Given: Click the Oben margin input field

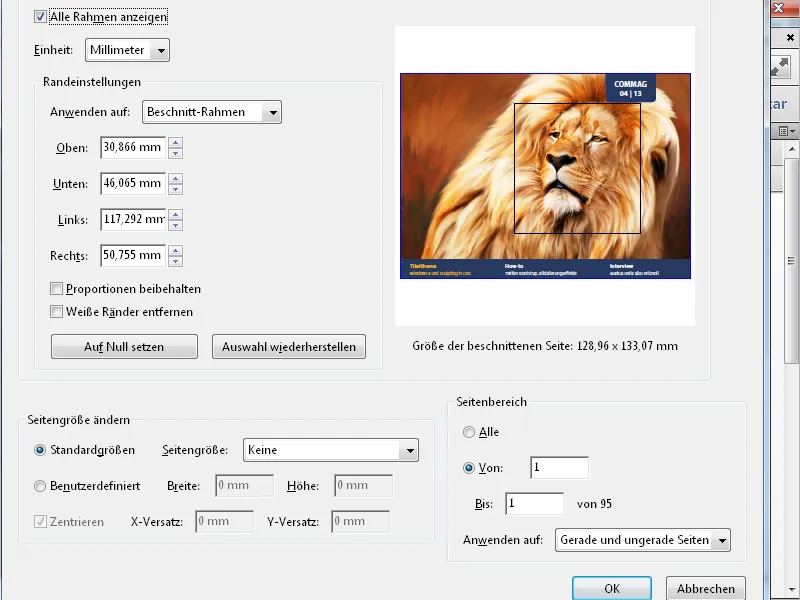Looking at the screenshot, I should click(133, 147).
